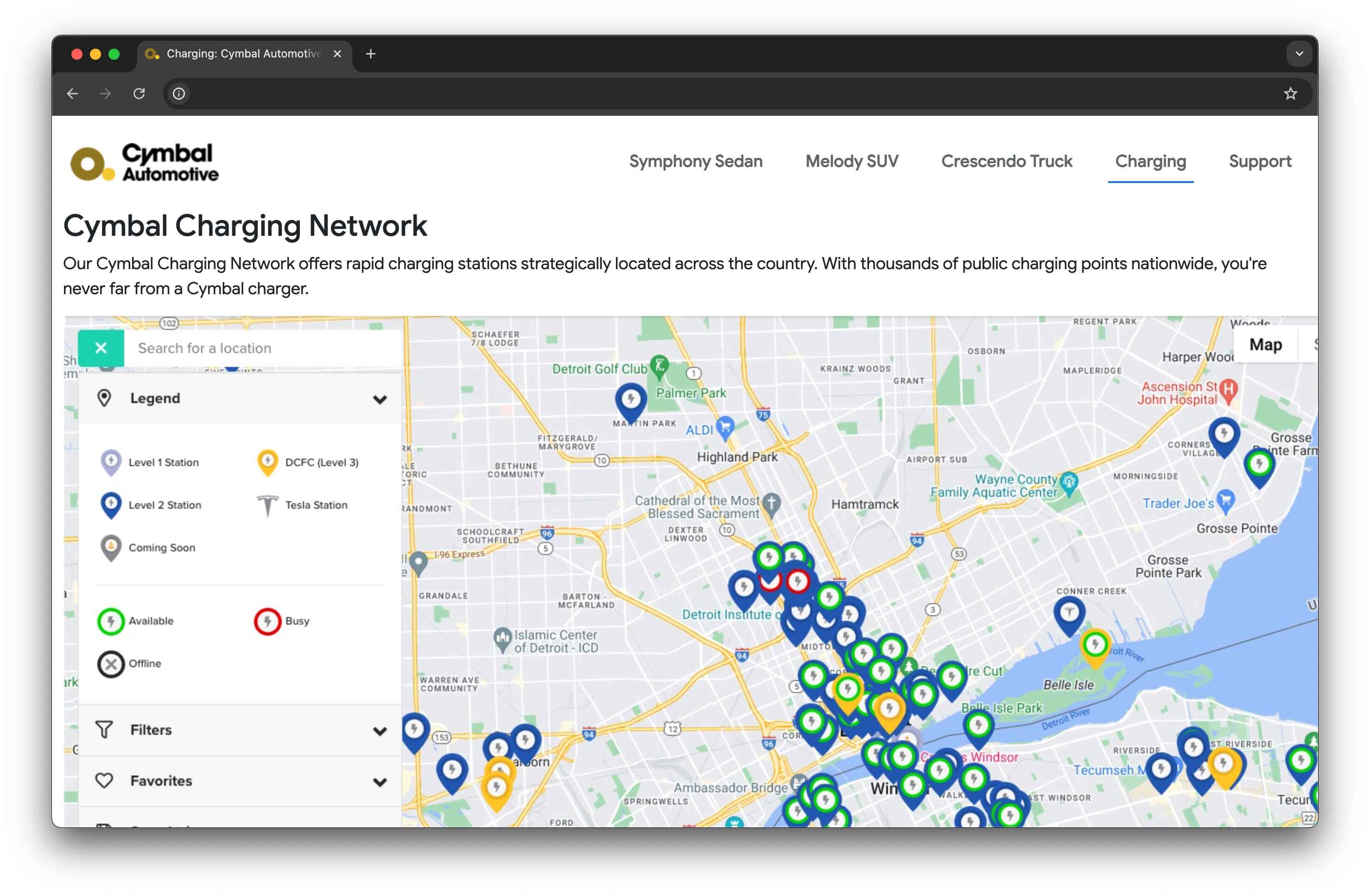Click the Search for a location field
Viewport: 1370px width, 896px height.
tap(262, 347)
